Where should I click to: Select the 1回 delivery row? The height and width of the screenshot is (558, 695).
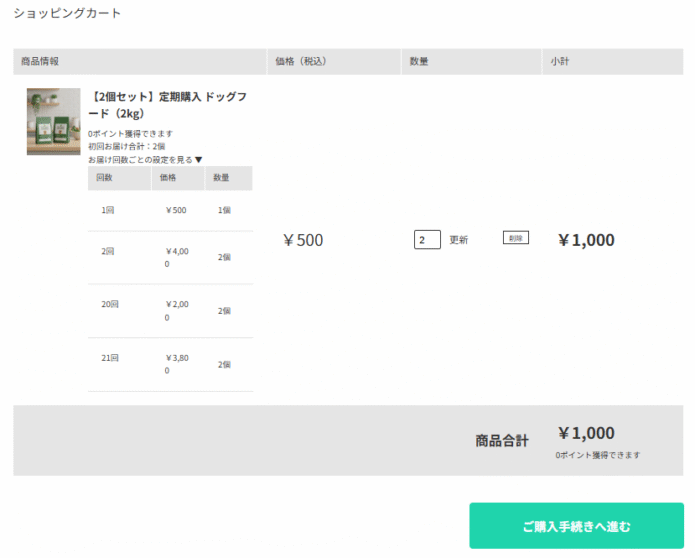(x=170, y=210)
